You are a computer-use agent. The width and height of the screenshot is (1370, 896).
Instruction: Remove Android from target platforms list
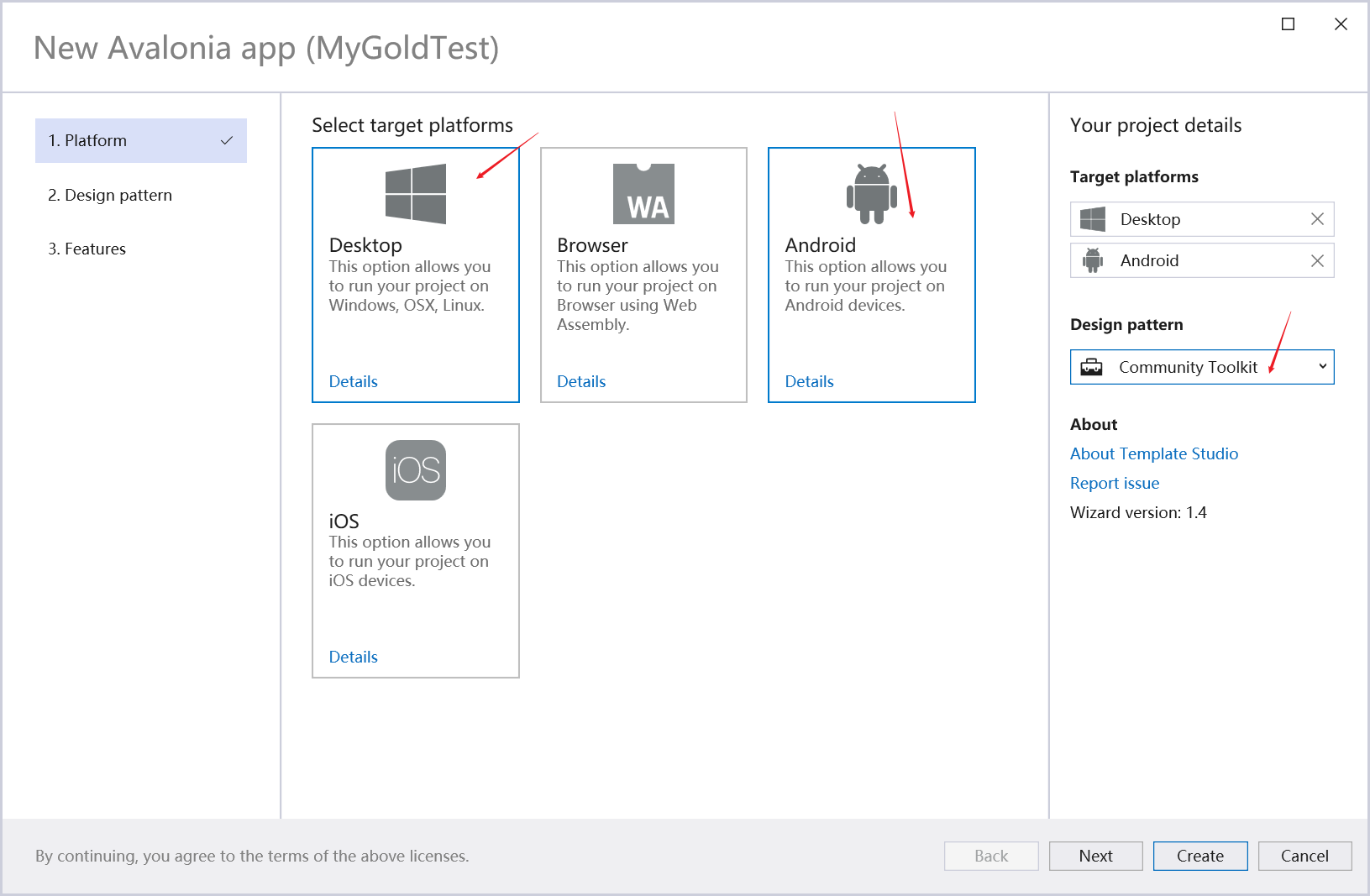[1317, 261]
